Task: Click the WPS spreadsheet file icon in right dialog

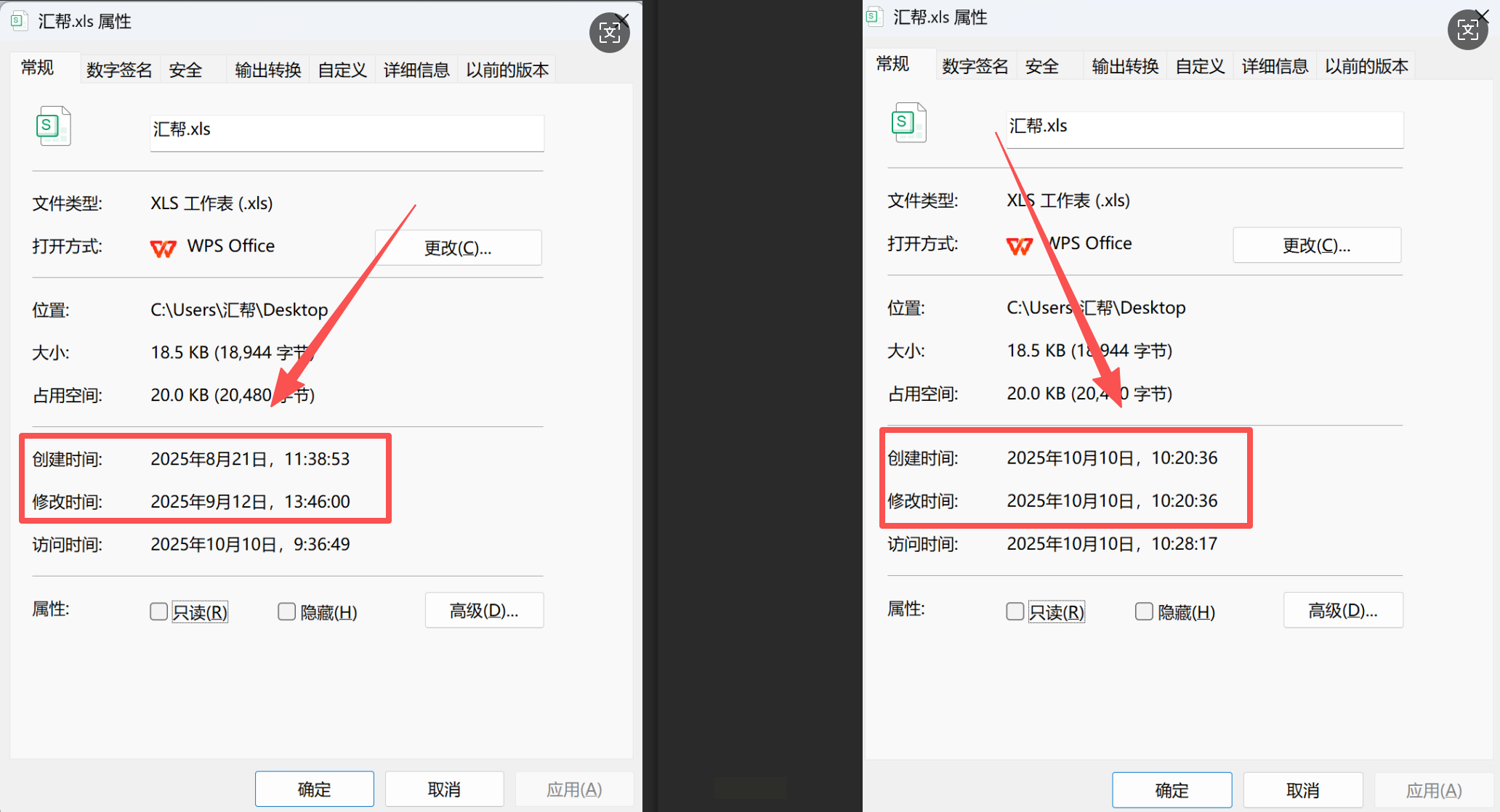Action: point(909,123)
